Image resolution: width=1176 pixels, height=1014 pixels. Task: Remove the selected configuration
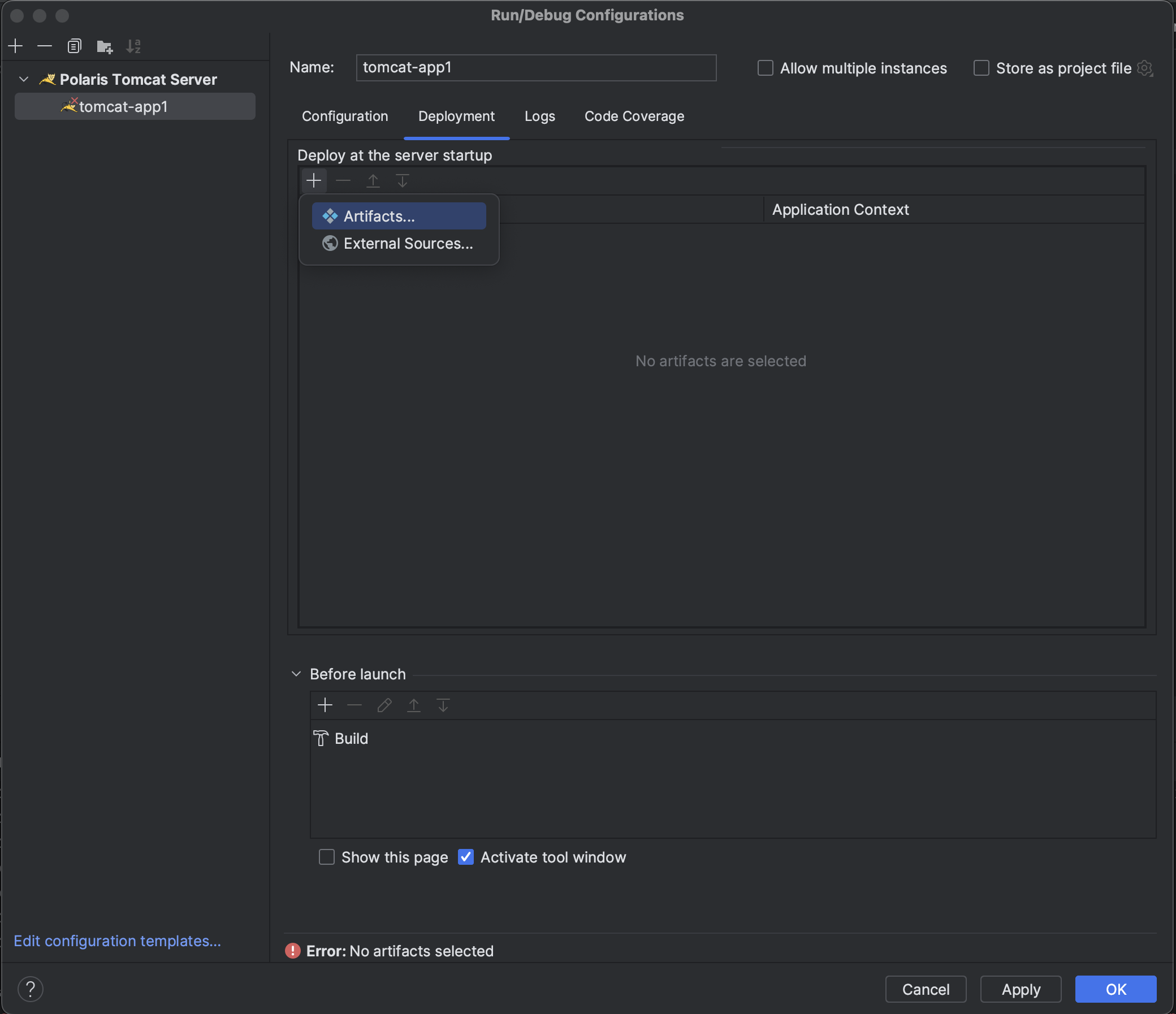[45, 46]
